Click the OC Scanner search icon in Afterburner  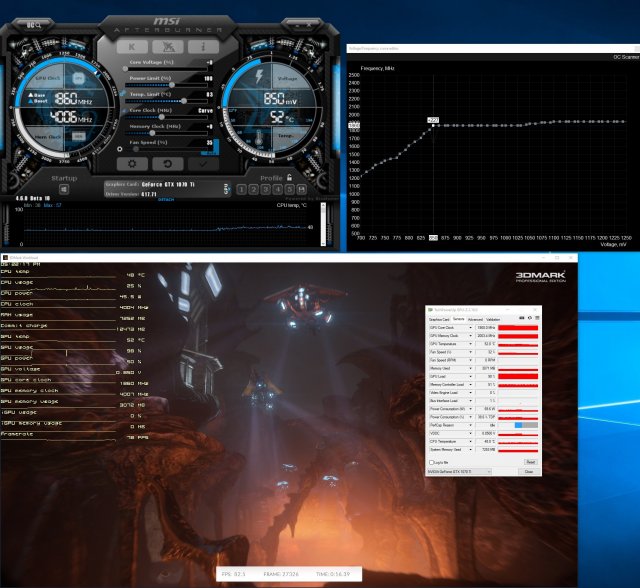[34, 25]
